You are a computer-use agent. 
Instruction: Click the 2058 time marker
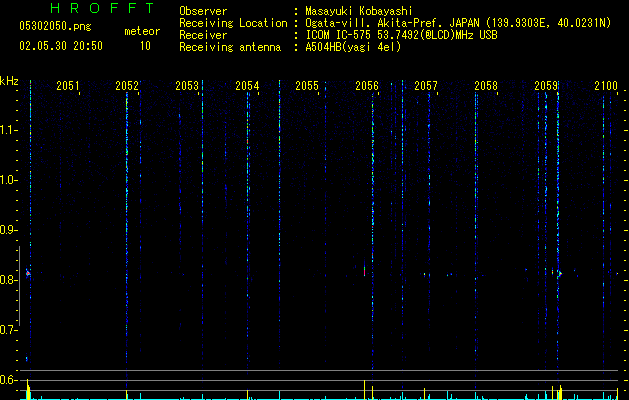click(486, 86)
